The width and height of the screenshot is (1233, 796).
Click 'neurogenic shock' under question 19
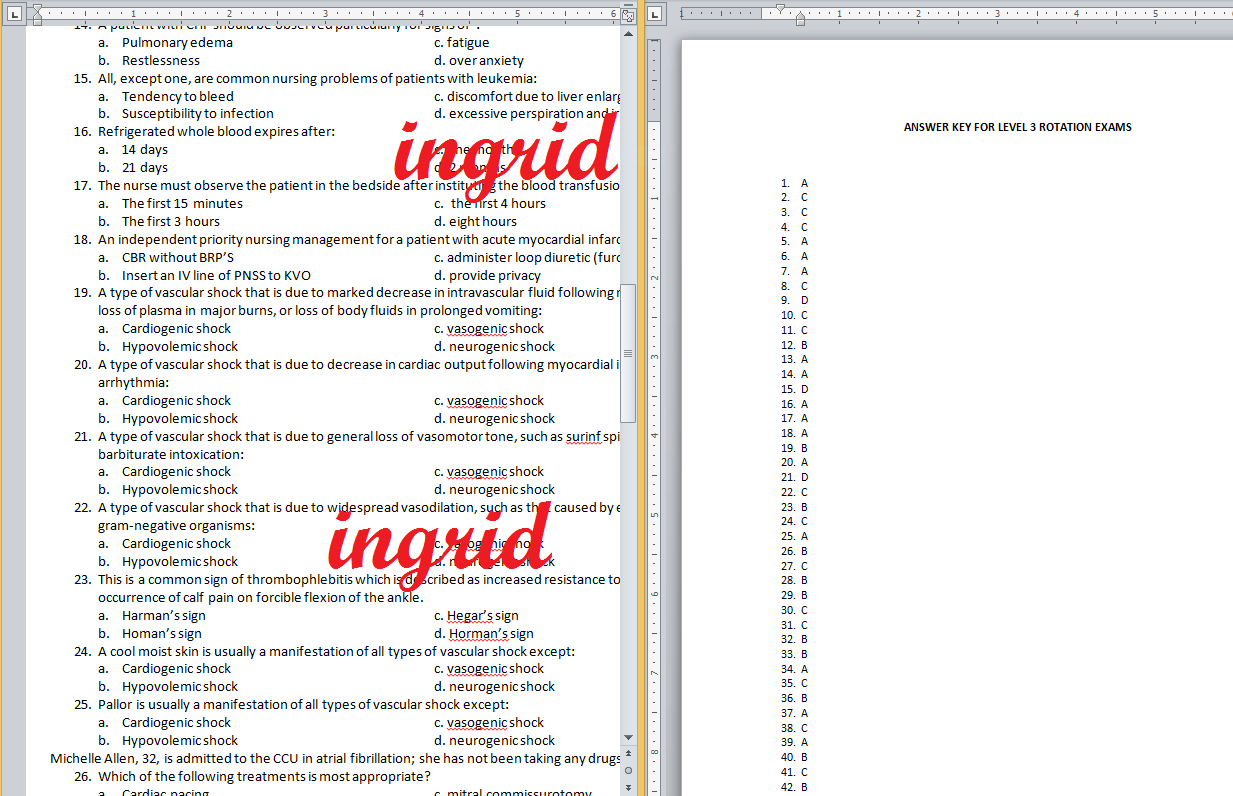(502, 346)
